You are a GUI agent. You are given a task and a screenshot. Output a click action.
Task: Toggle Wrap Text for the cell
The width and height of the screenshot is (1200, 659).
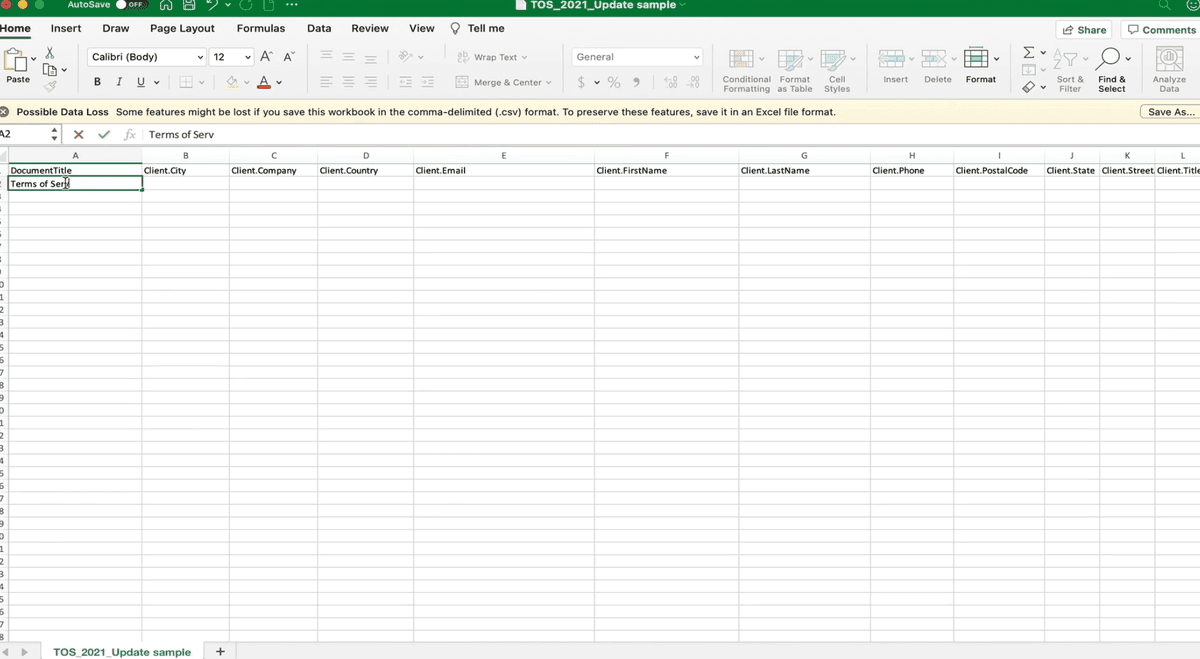492,57
